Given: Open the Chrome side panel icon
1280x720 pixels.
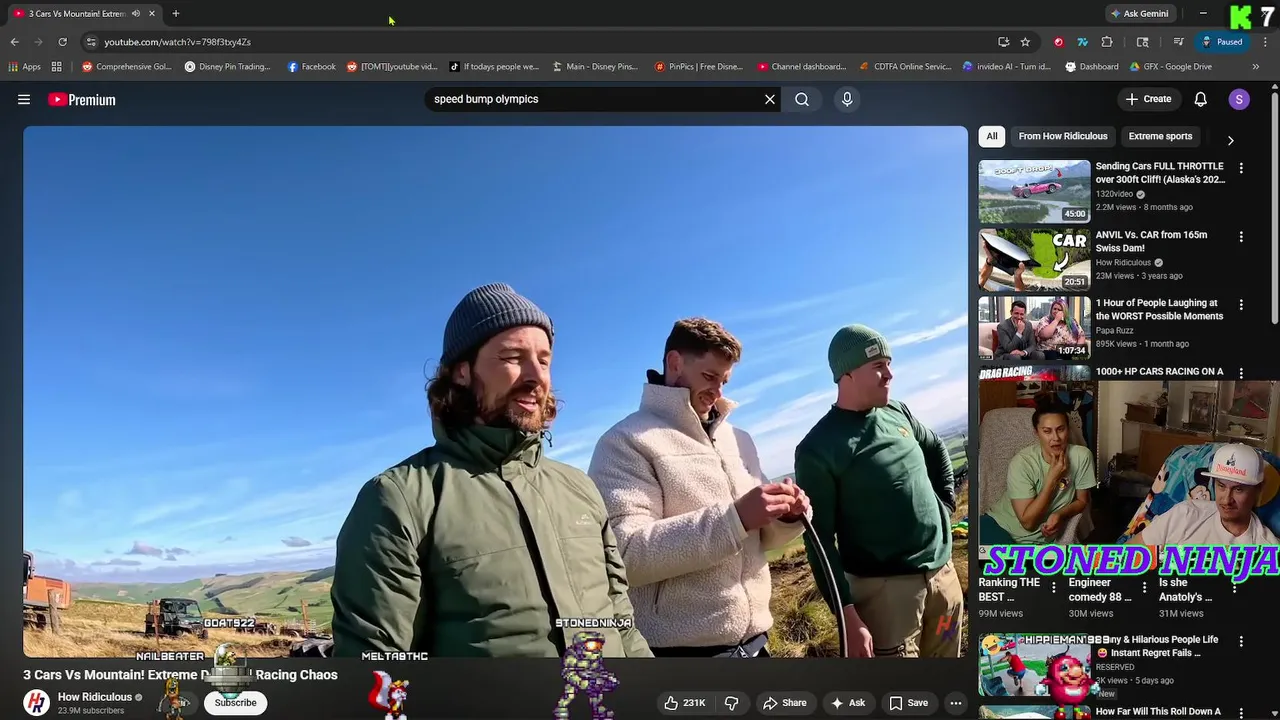Looking at the screenshot, I should coord(1143,42).
